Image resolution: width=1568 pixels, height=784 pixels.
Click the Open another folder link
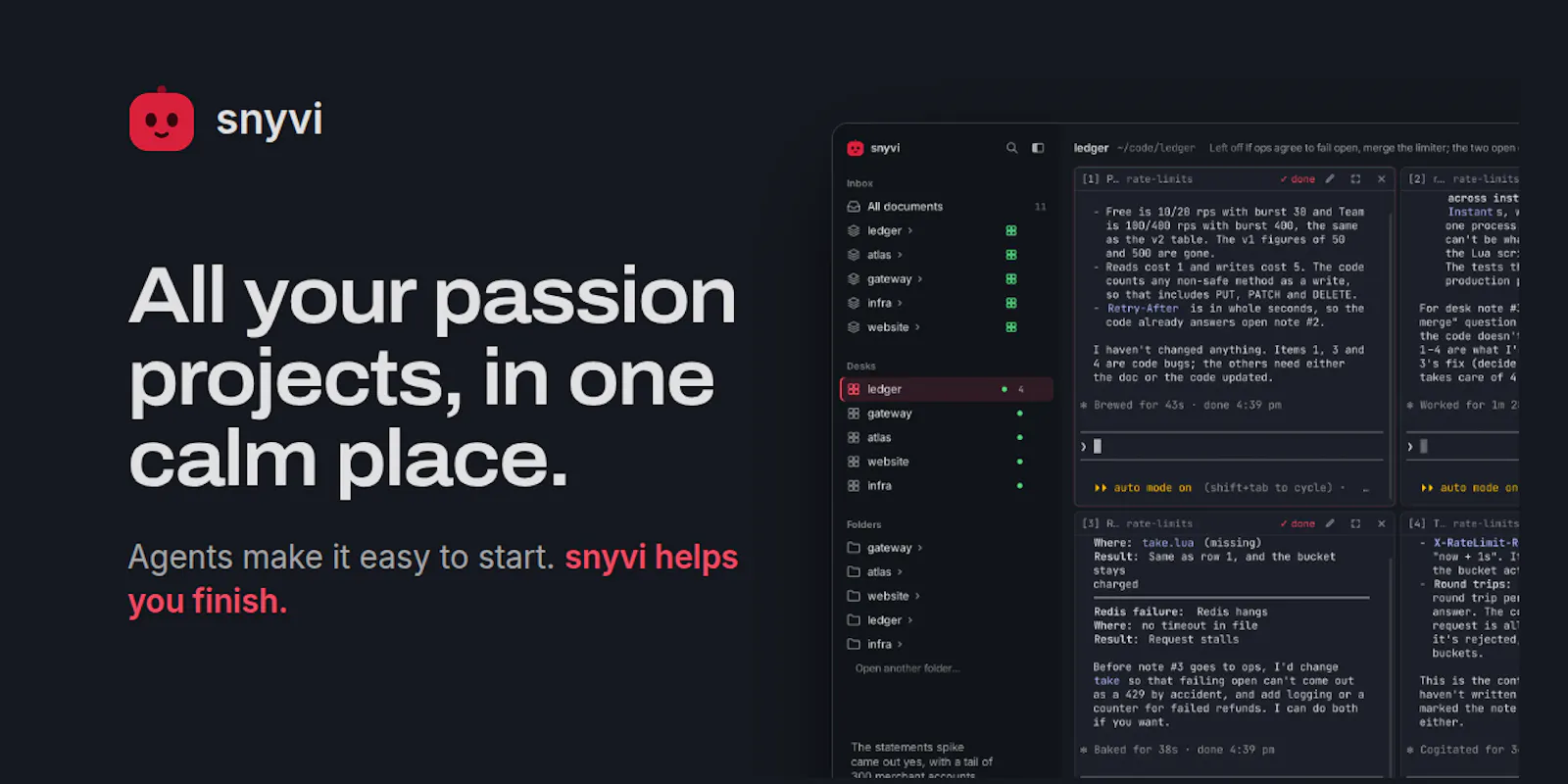(907, 668)
